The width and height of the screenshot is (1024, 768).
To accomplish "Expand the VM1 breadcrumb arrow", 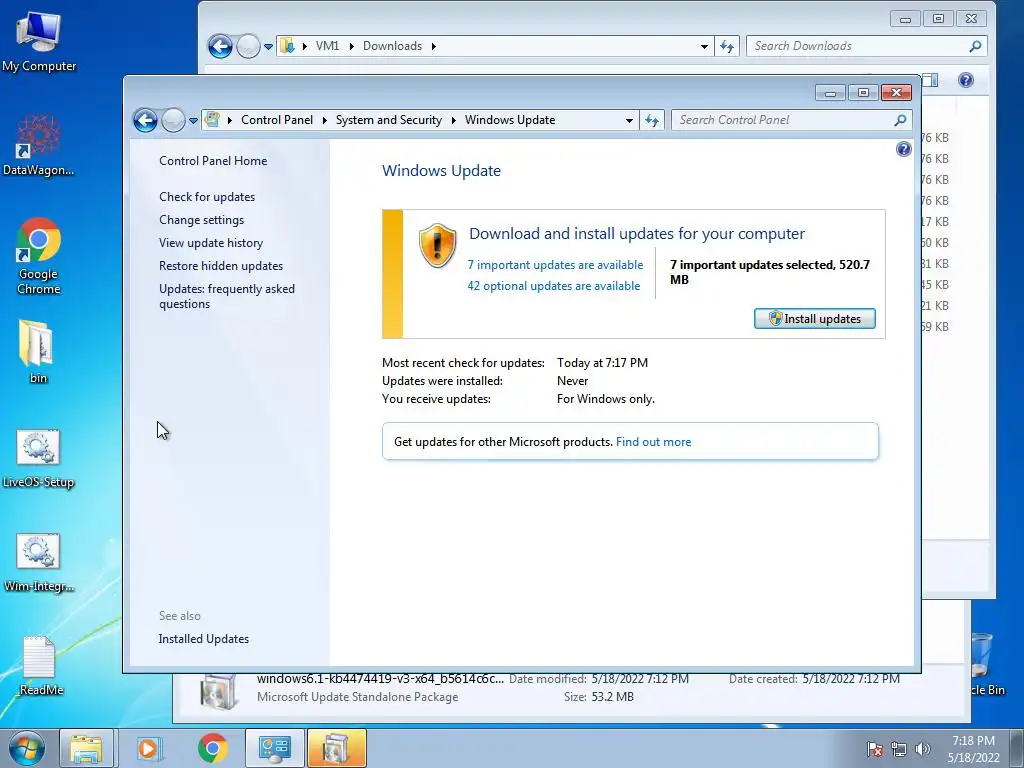I will point(351,46).
